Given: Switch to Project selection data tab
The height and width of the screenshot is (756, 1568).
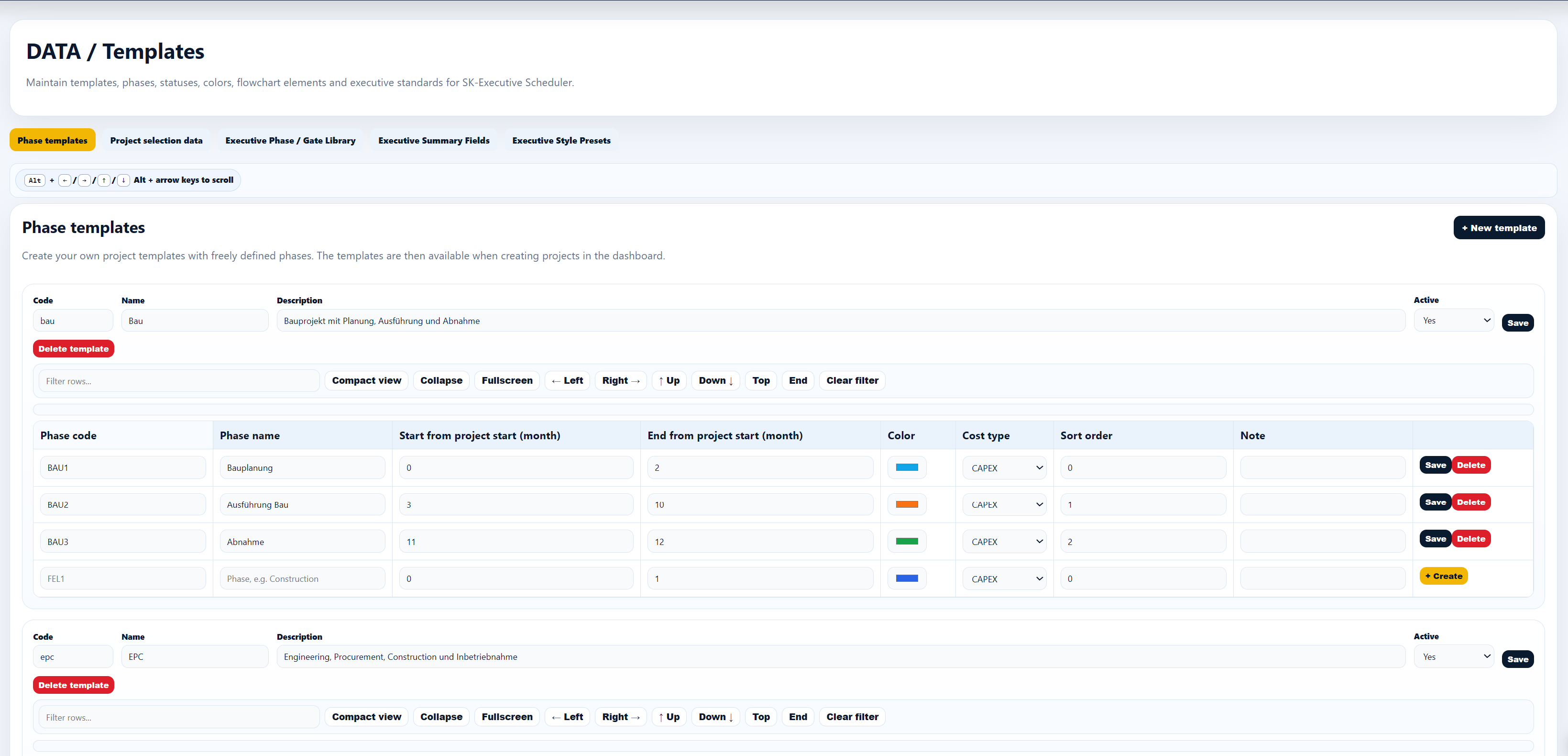Looking at the screenshot, I should [156, 140].
